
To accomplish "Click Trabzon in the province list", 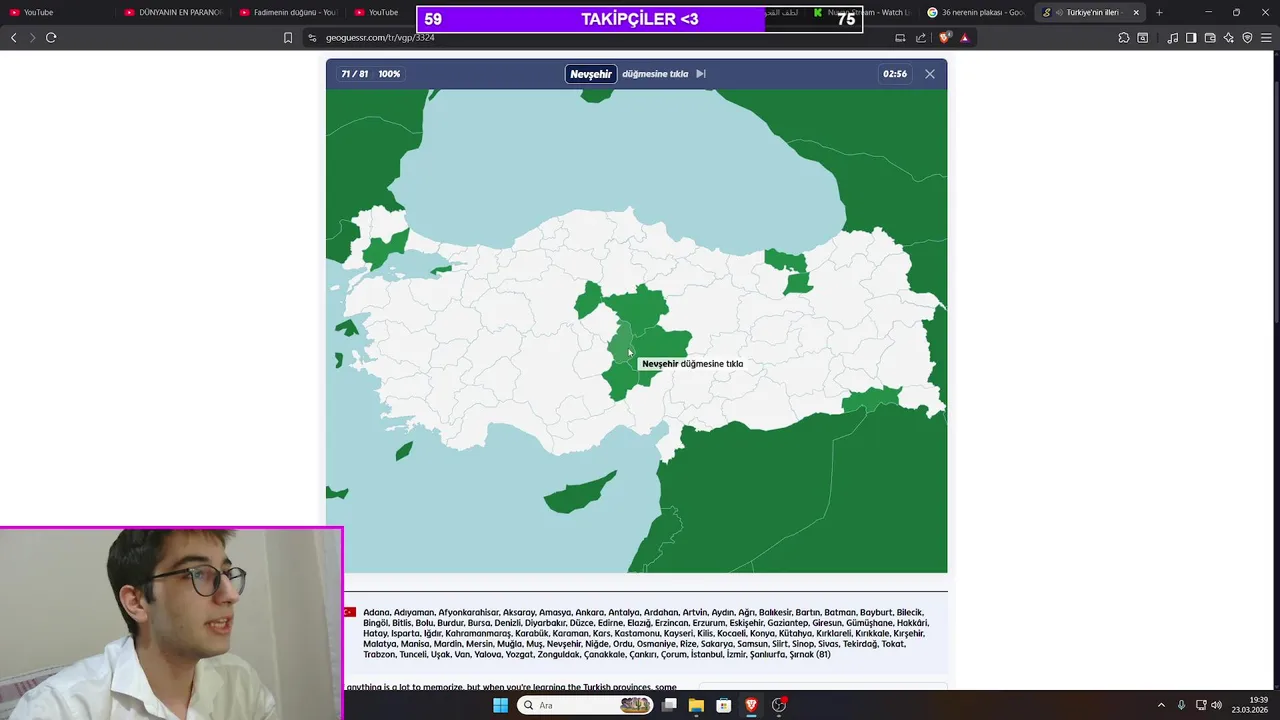I will 379,654.
